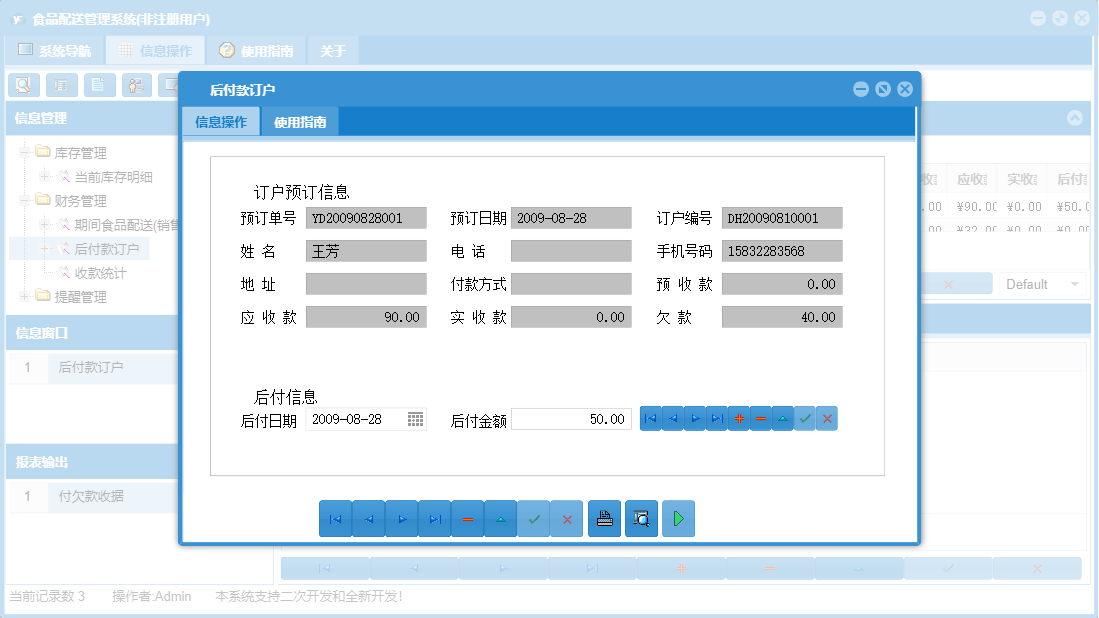Add a new record with the red plus icon

[739, 418]
